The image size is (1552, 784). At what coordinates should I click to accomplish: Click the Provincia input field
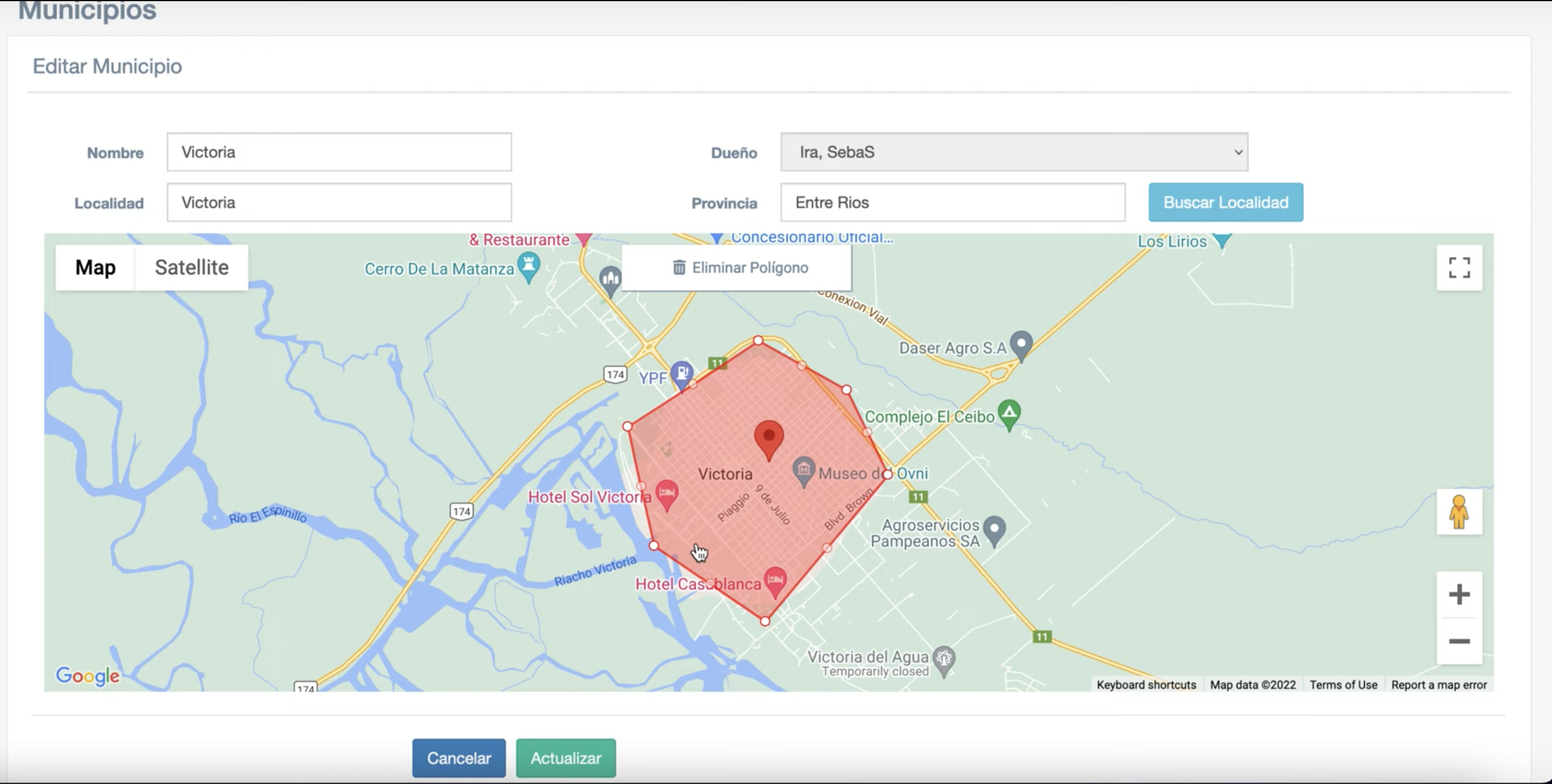pyautogui.click(x=953, y=202)
